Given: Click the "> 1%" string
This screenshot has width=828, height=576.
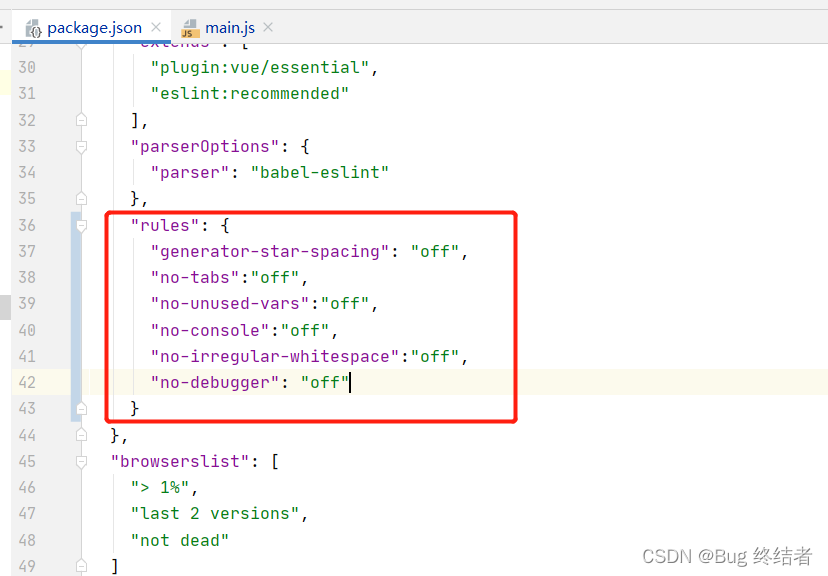Looking at the screenshot, I should coord(161,487).
